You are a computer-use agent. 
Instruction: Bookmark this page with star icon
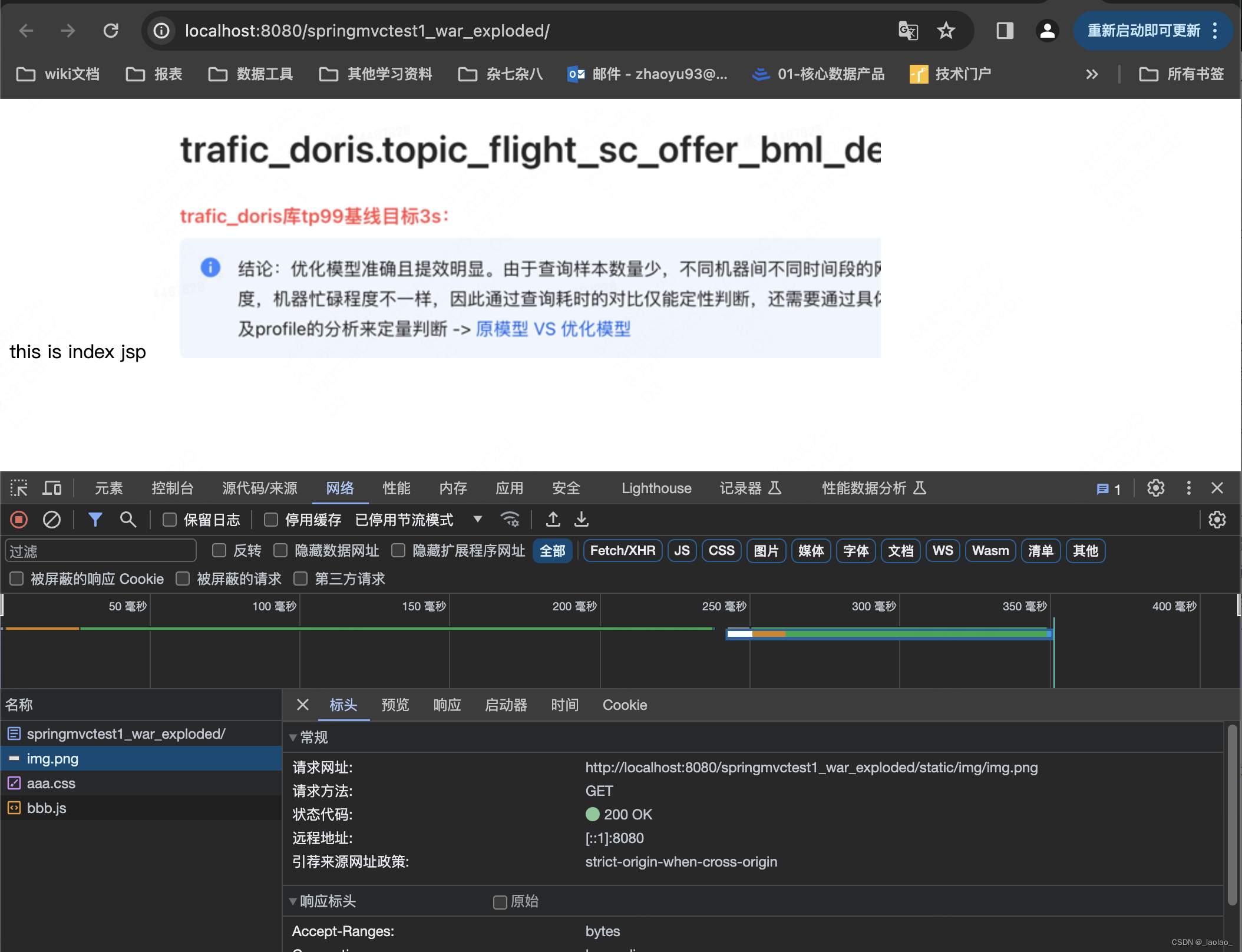(946, 31)
